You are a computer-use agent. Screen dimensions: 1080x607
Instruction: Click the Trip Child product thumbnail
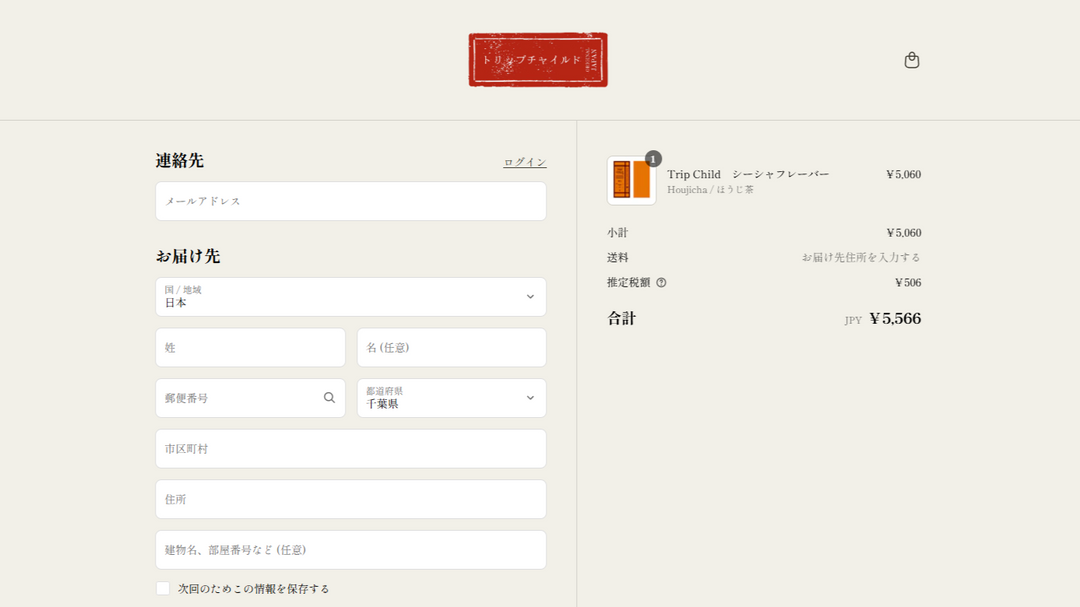[x=632, y=181]
